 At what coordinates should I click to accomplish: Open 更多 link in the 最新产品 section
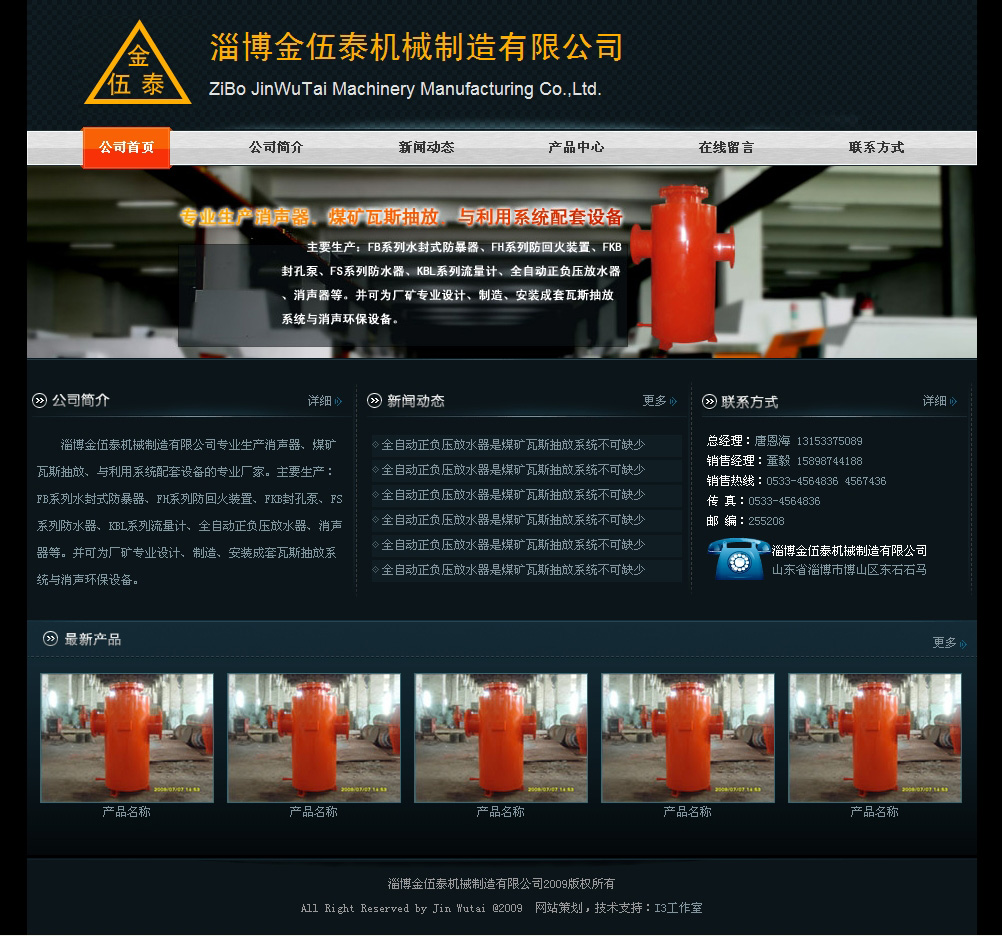[949, 642]
